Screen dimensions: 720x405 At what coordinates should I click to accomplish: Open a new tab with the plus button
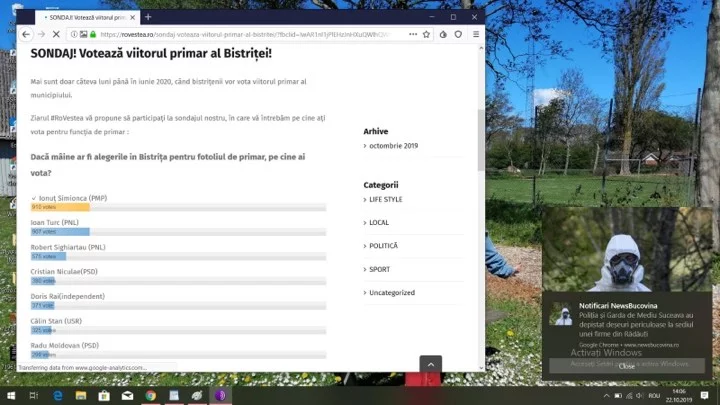click(x=148, y=17)
